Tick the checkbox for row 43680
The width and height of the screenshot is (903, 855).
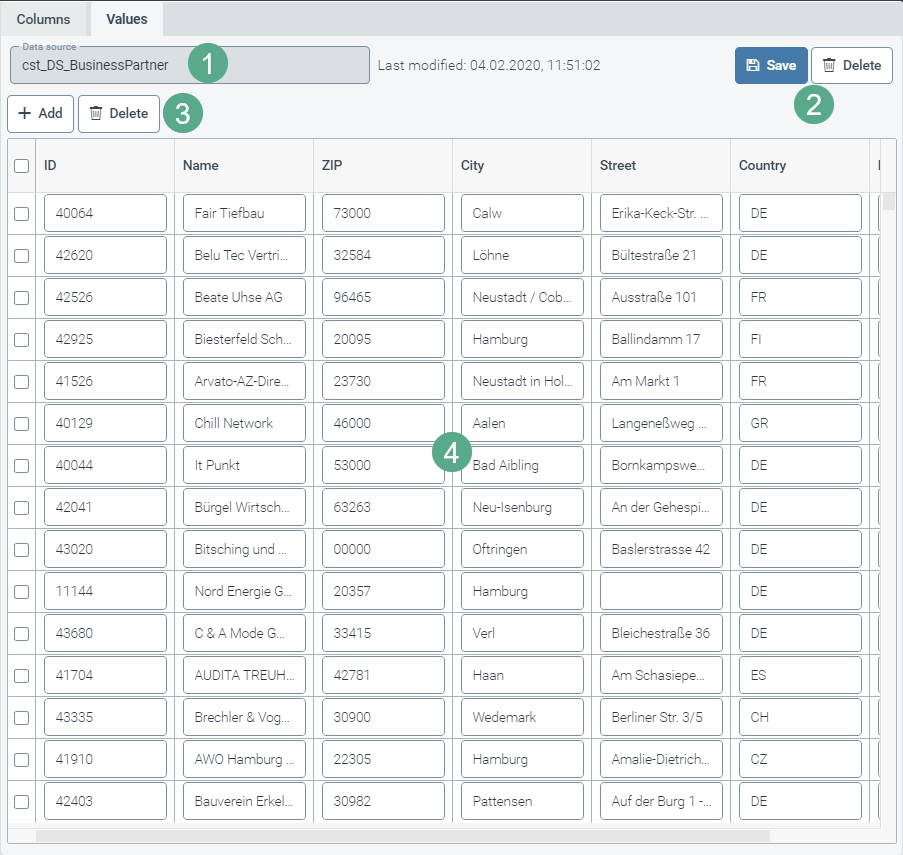click(x=21, y=633)
